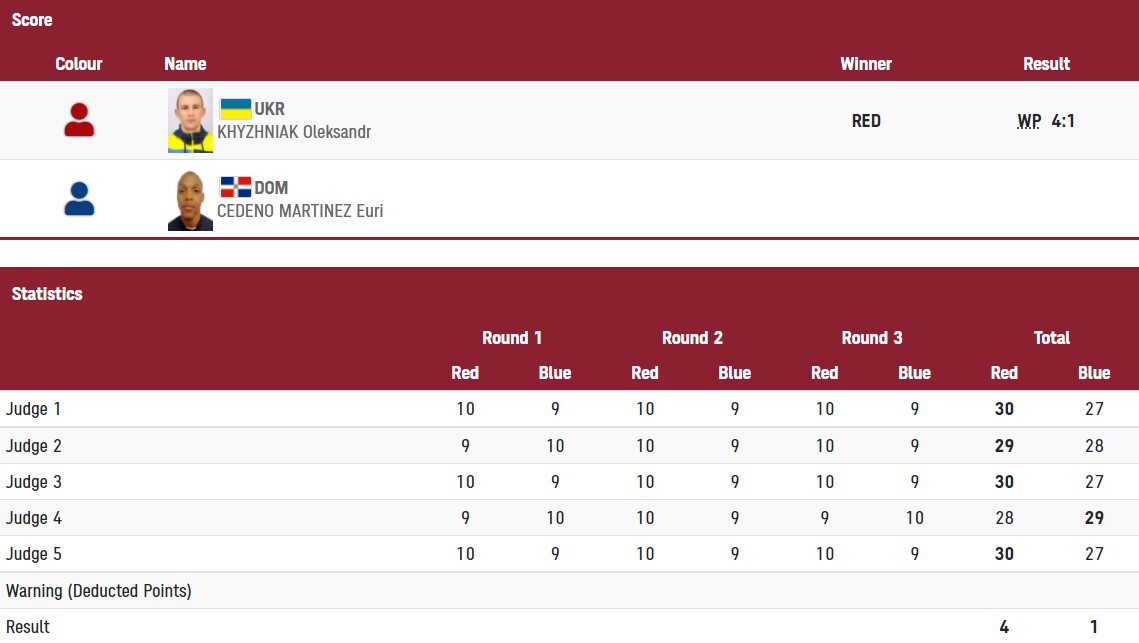Click the Dominican Republic flag icon
The image size is (1139, 643).
[235, 187]
